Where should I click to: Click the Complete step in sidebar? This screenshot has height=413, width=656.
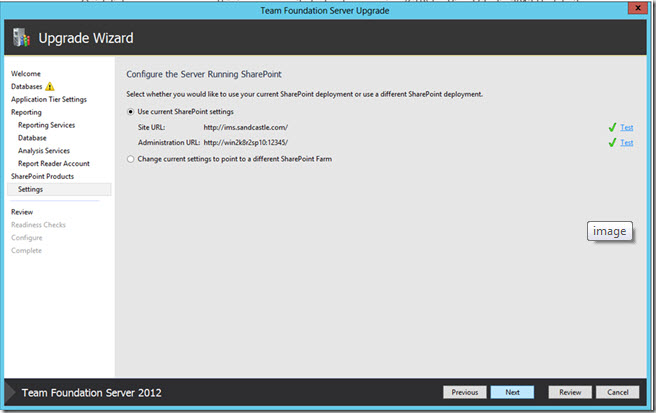point(26,251)
